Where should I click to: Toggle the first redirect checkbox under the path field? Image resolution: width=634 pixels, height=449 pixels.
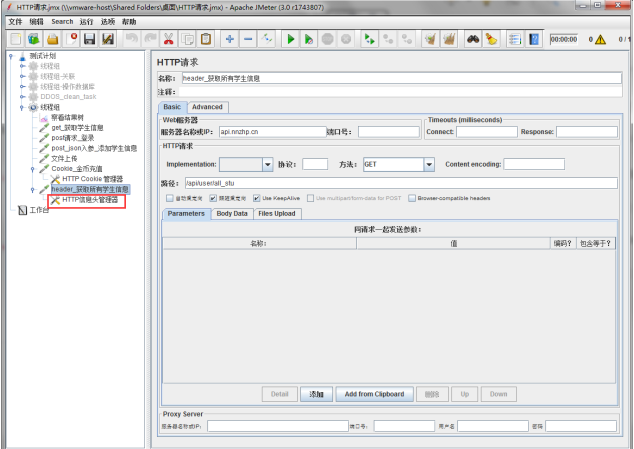[168, 198]
